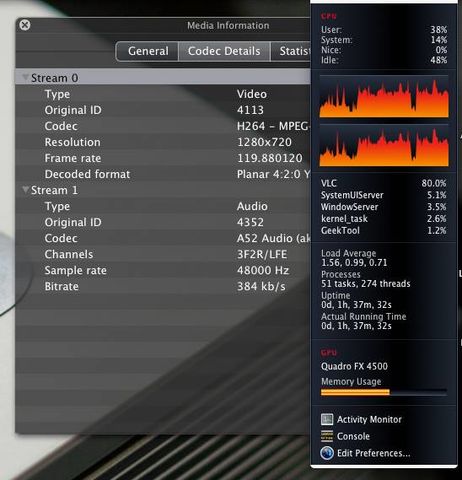The height and width of the screenshot is (480, 462).
Task: Click the Edit Preferences globe icon
Action: click(x=327, y=453)
